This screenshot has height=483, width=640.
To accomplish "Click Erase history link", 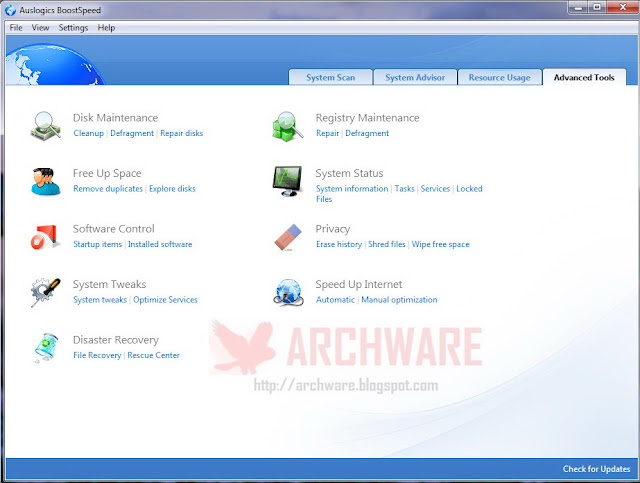I will pos(339,244).
